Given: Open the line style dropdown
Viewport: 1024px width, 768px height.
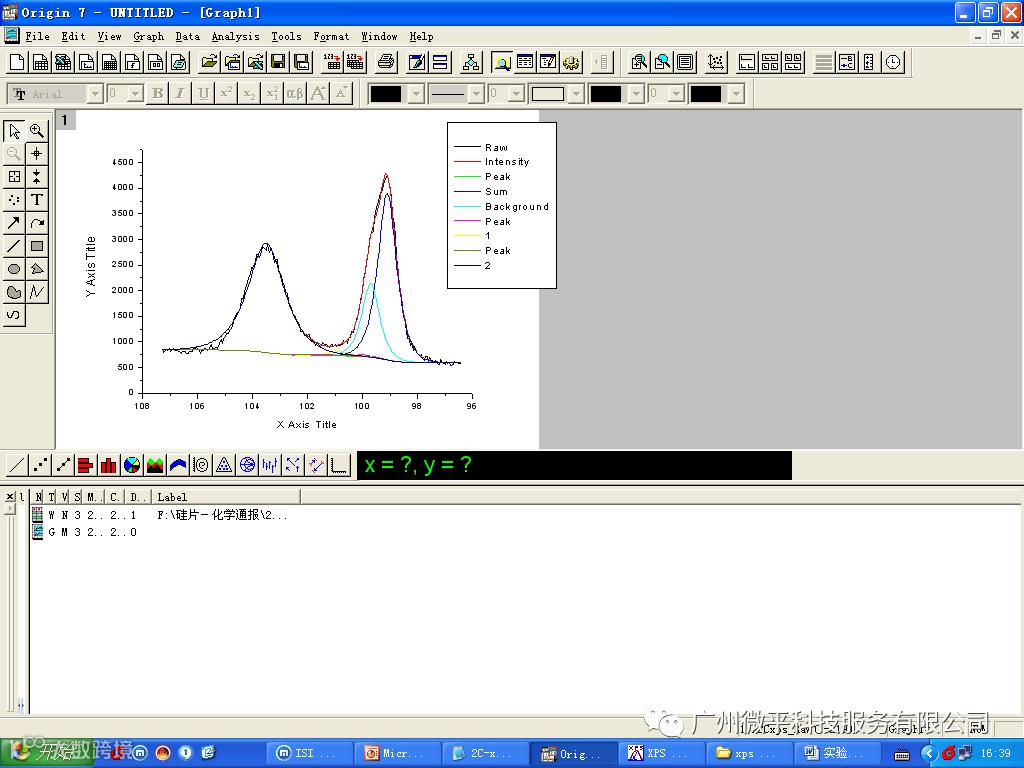Looking at the screenshot, I should pos(476,94).
